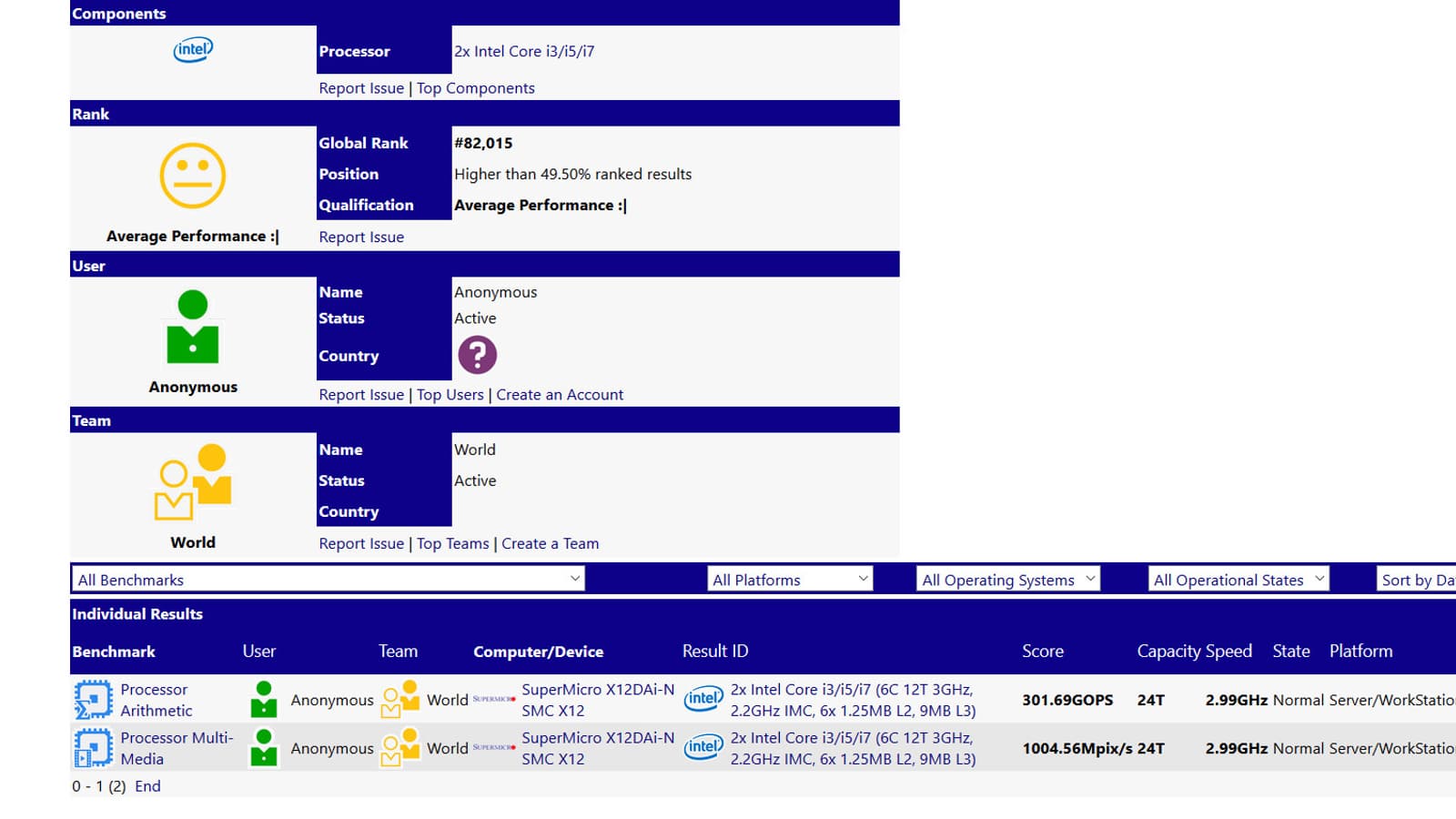
Task: Click Report Issue link under User
Action: (361, 394)
